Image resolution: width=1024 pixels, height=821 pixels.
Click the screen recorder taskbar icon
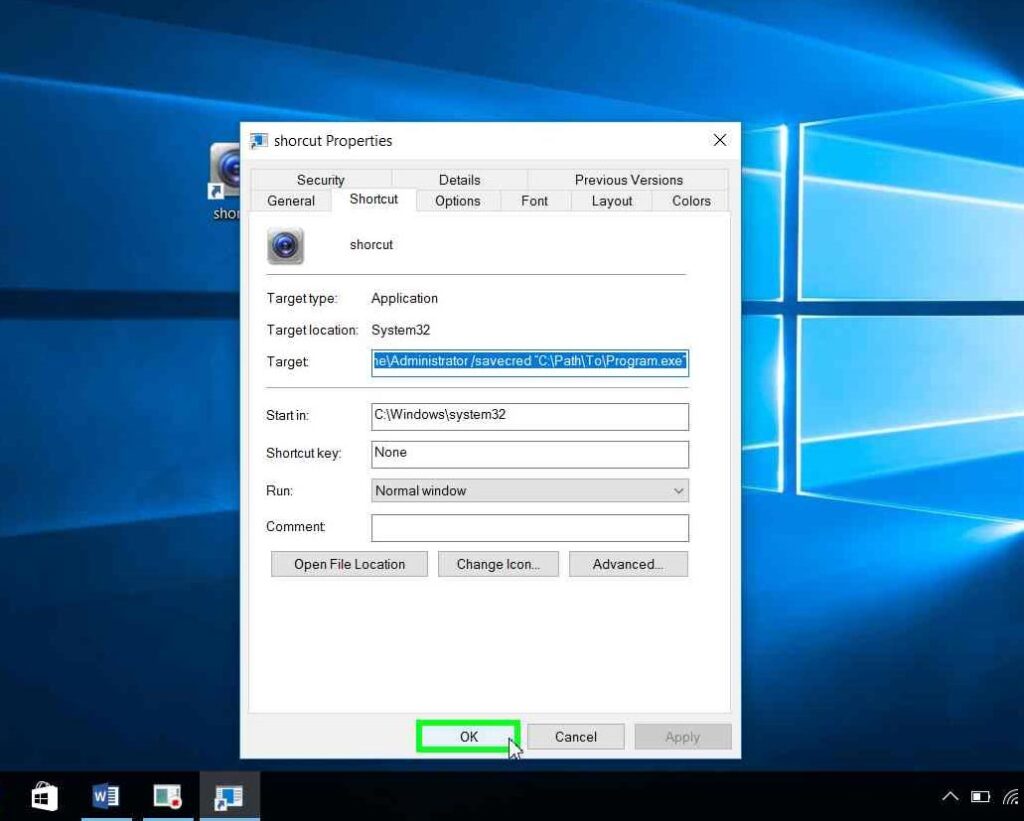(x=167, y=796)
